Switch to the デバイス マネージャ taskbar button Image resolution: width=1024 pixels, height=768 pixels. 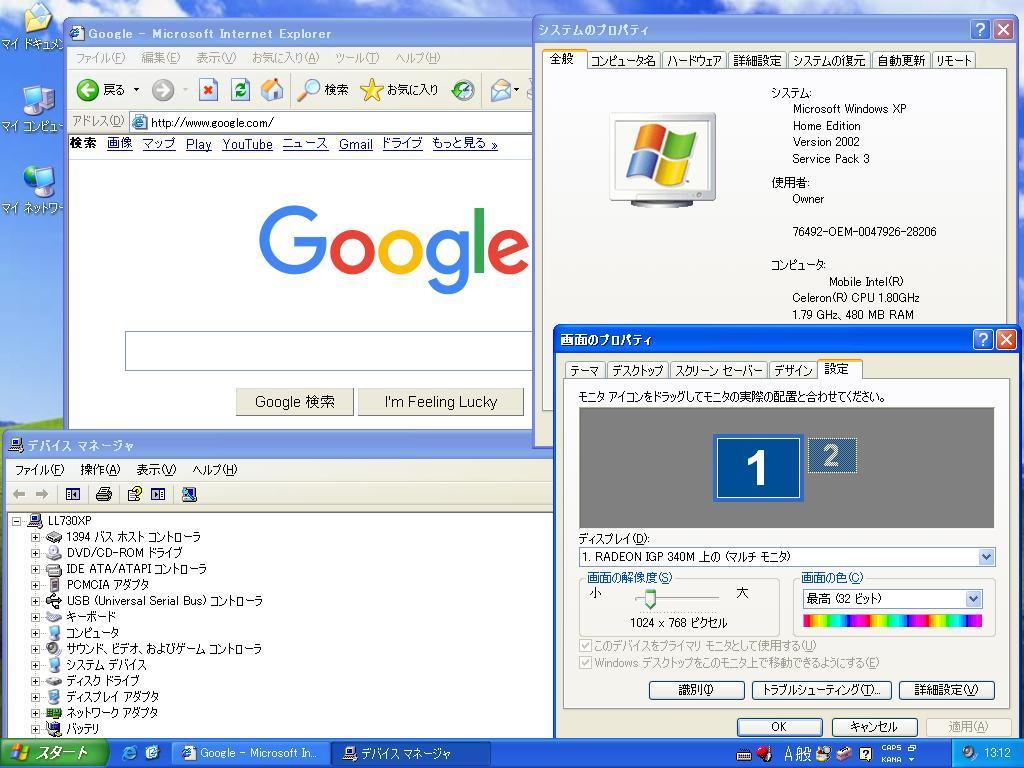pyautogui.click(x=410, y=753)
